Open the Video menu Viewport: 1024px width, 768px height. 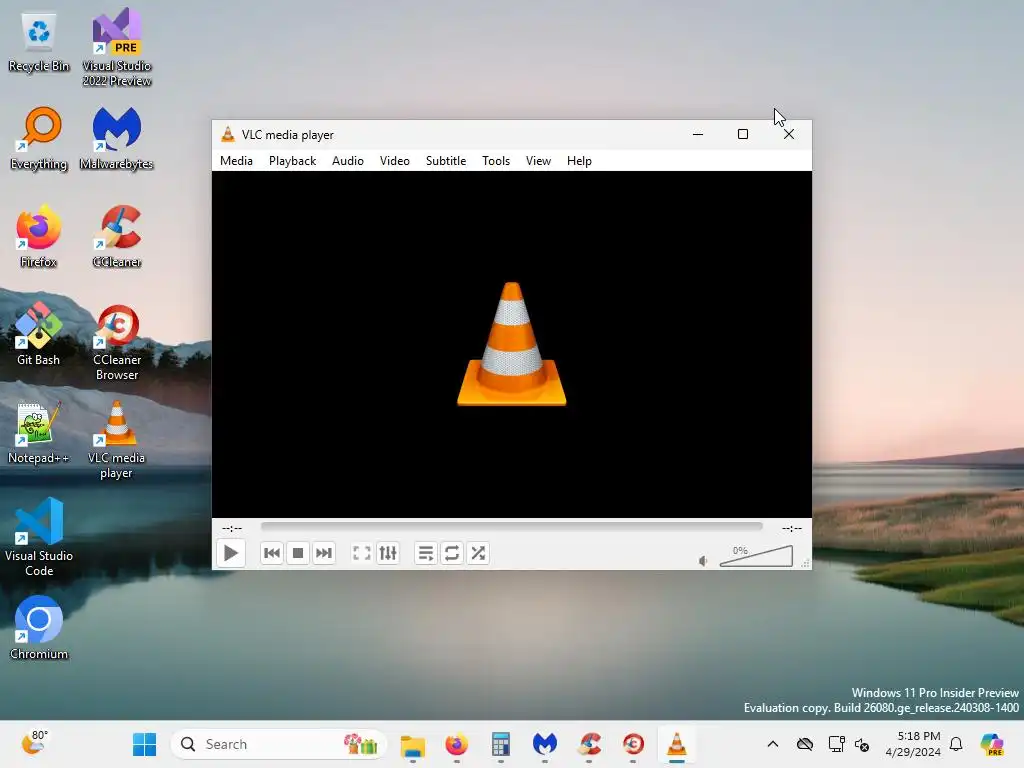(x=395, y=161)
